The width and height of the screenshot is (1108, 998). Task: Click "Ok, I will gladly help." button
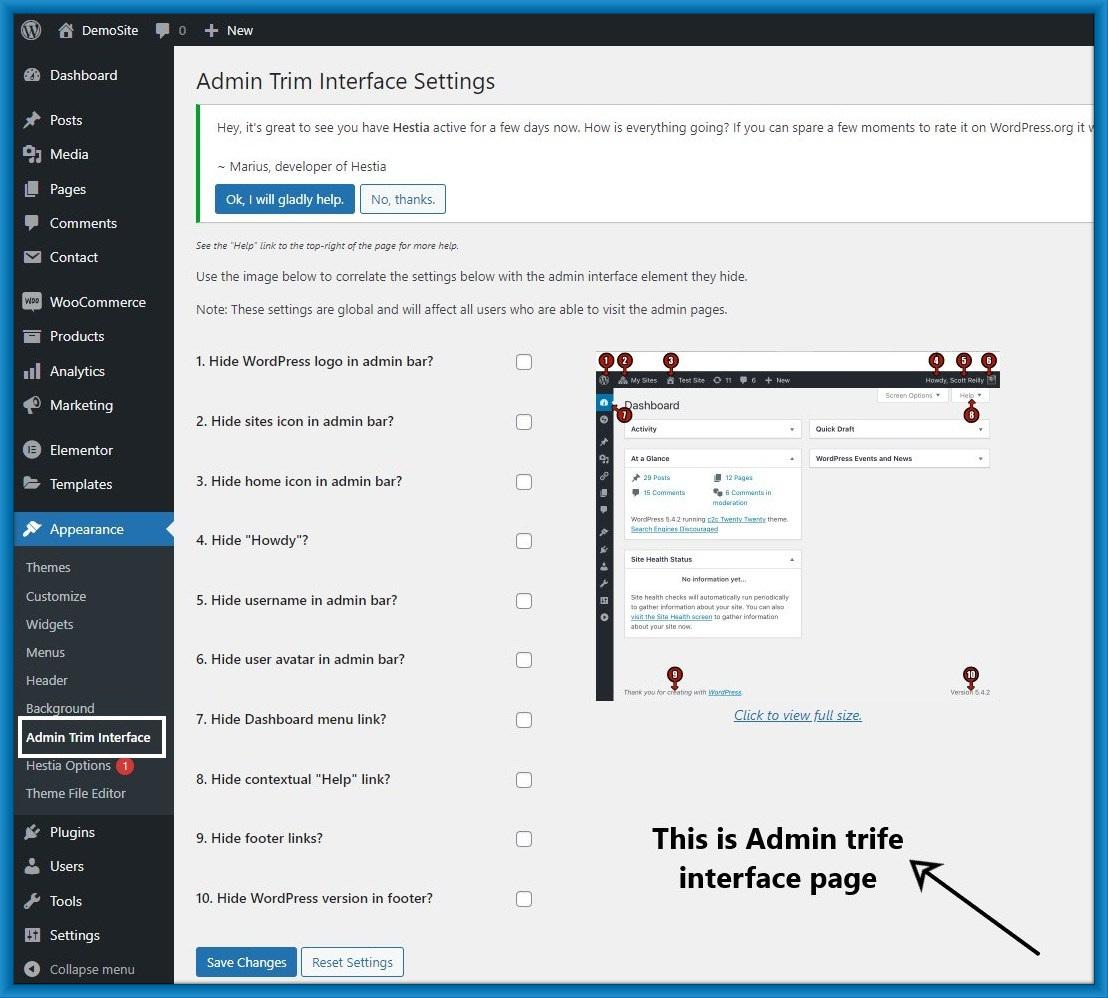(285, 199)
